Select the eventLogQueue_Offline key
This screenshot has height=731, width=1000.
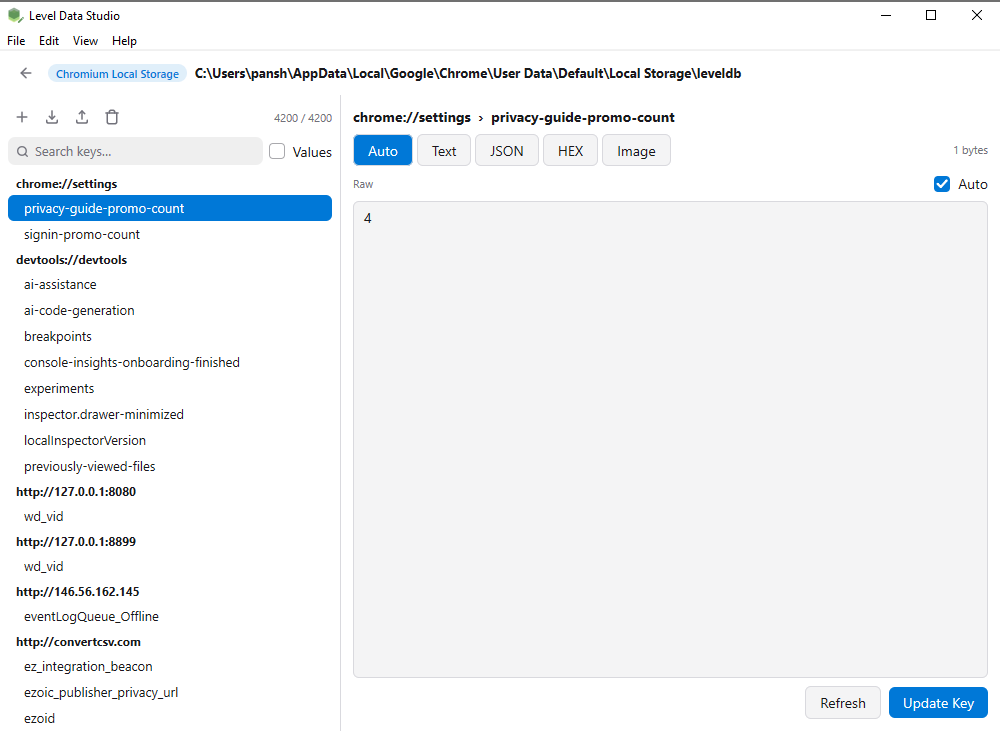pyautogui.click(x=170, y=617)
